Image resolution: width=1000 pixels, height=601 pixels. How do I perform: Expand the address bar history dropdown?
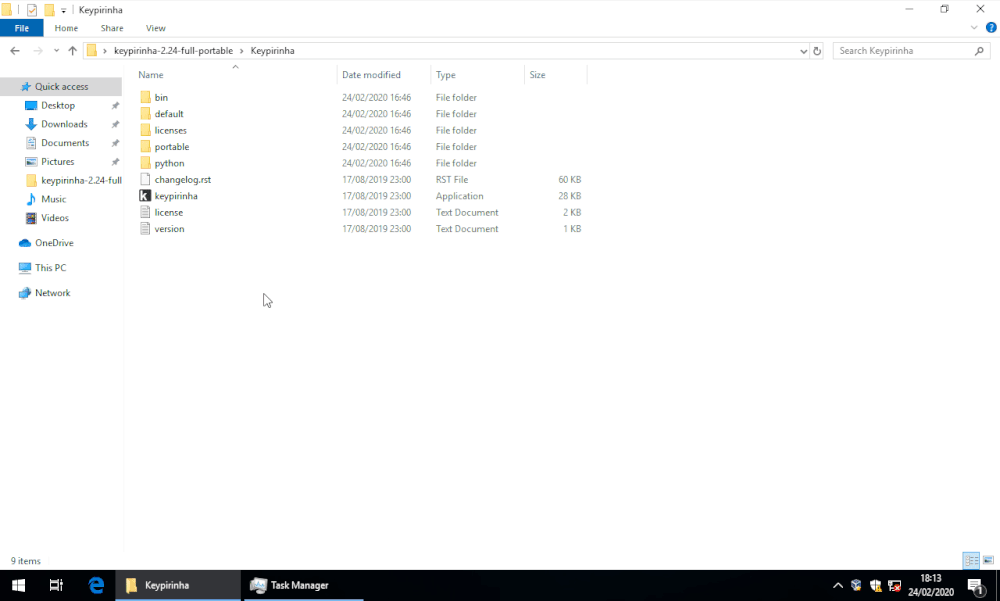(803, 51)
